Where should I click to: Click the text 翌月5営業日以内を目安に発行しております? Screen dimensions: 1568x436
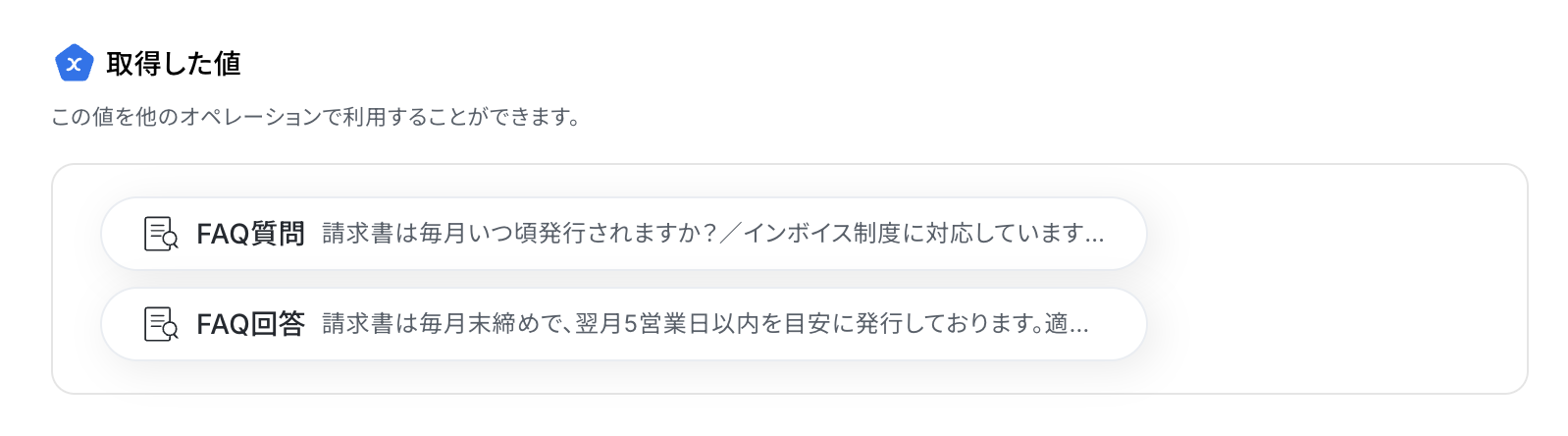click(804, 324)
